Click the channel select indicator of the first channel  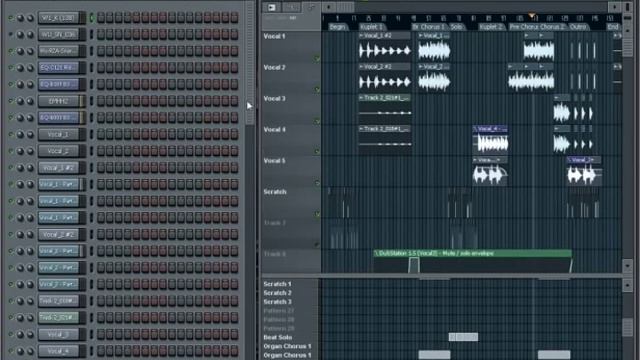(x=91, y=18)
